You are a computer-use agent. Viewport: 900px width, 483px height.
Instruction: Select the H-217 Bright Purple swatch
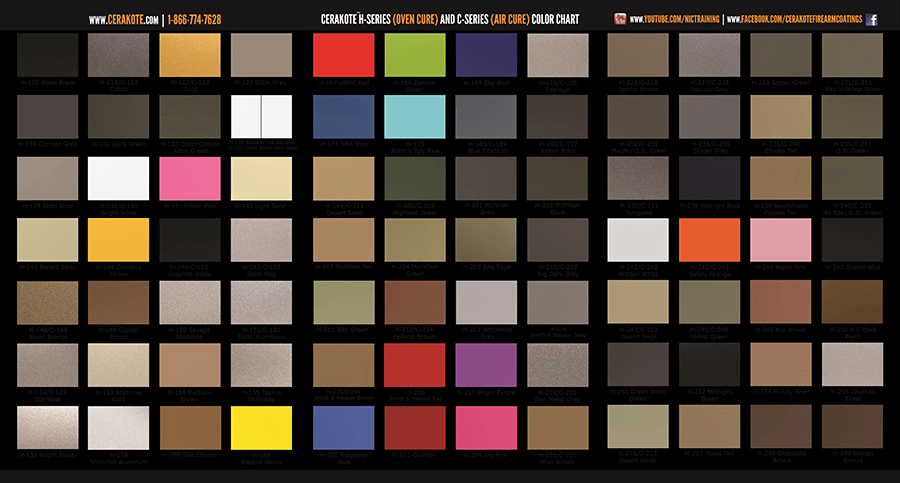[486, 365]
